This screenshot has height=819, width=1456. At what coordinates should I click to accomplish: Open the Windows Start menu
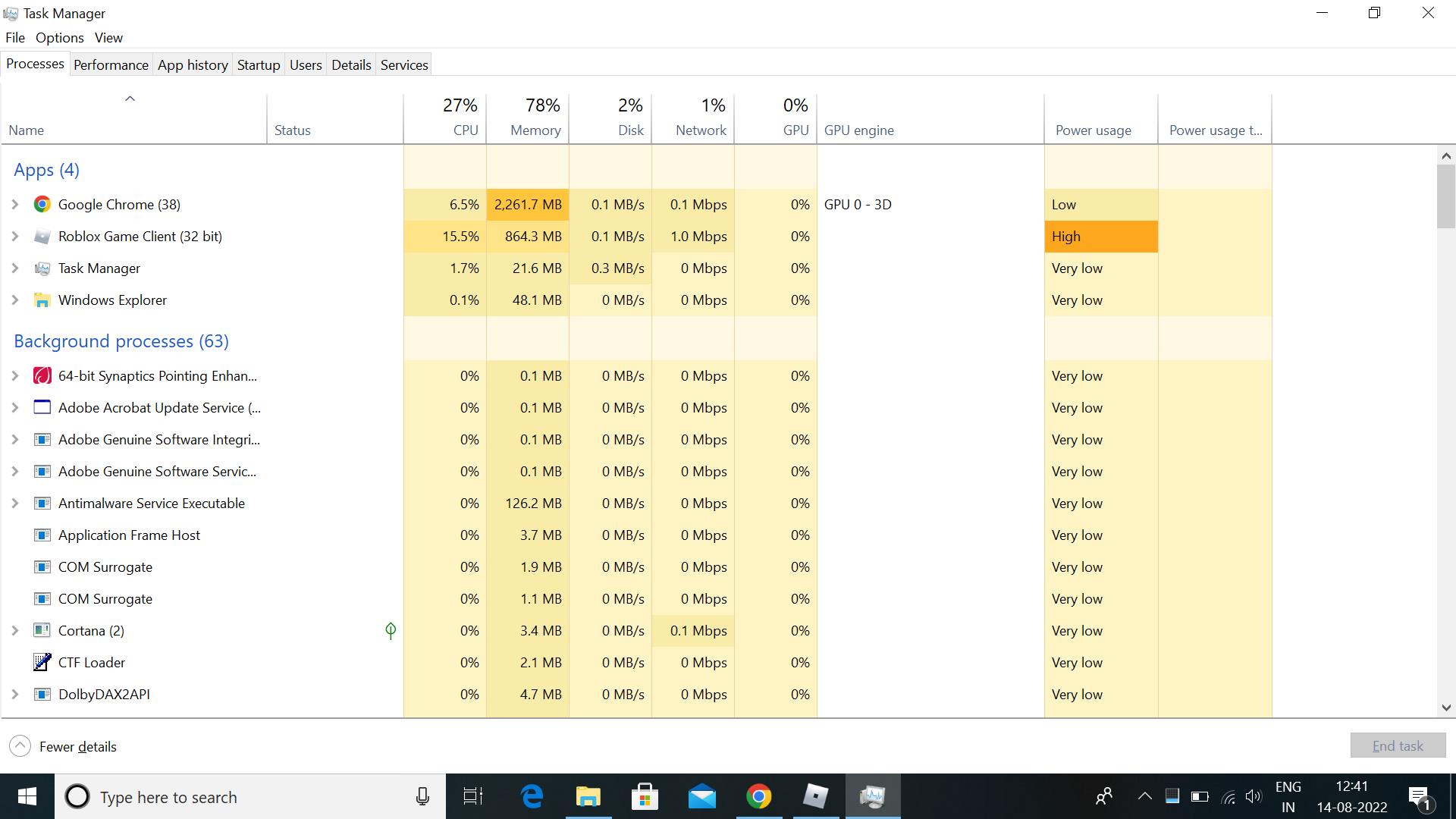(27, 796)
